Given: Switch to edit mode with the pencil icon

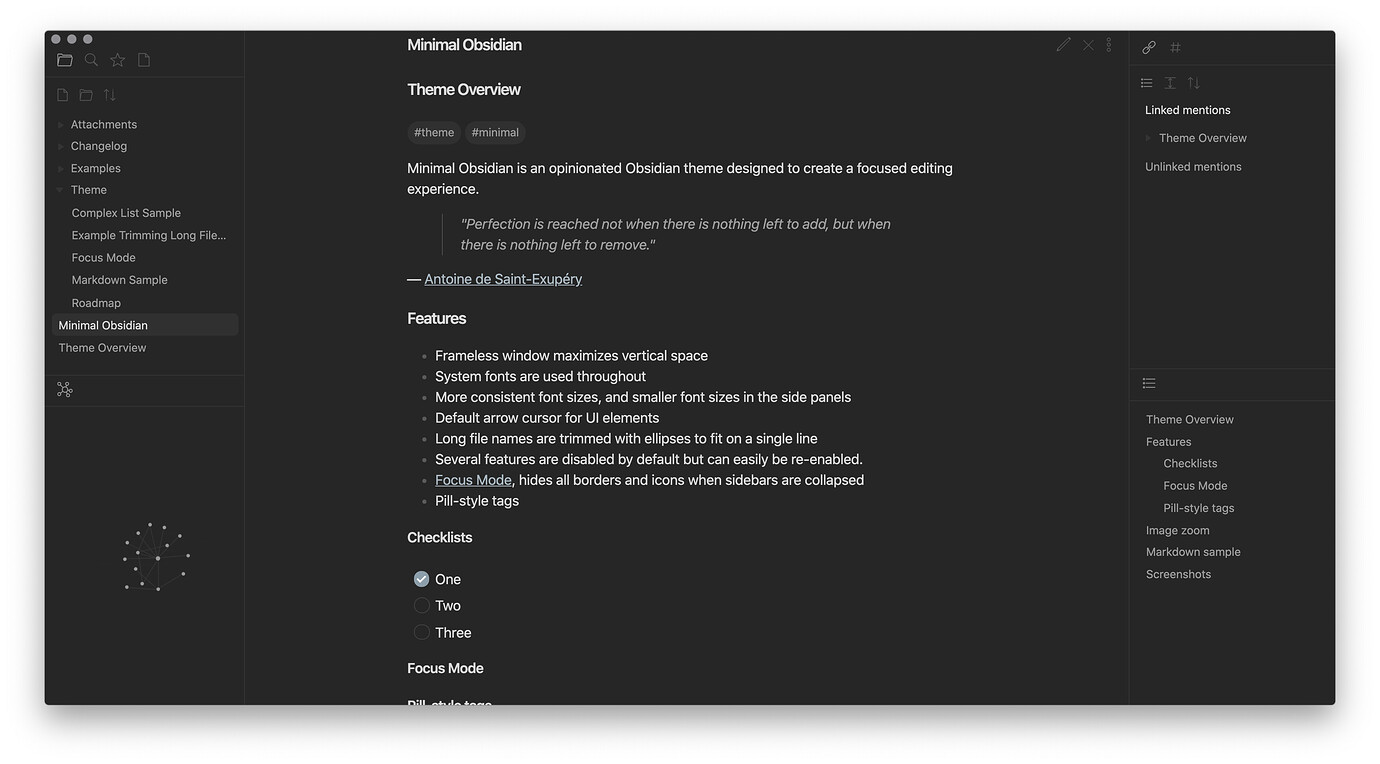Looking at the screenshot, I should click(x=1063, y=45).
